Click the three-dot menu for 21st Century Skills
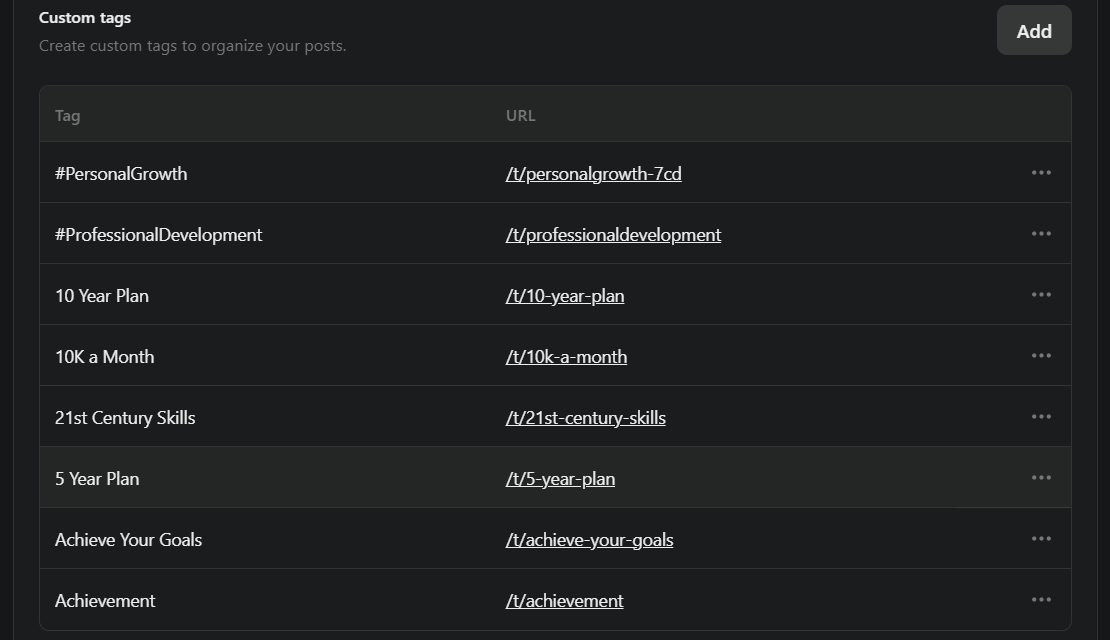The height and width of the screenshot is (640, 1110). coord(1041,416)
